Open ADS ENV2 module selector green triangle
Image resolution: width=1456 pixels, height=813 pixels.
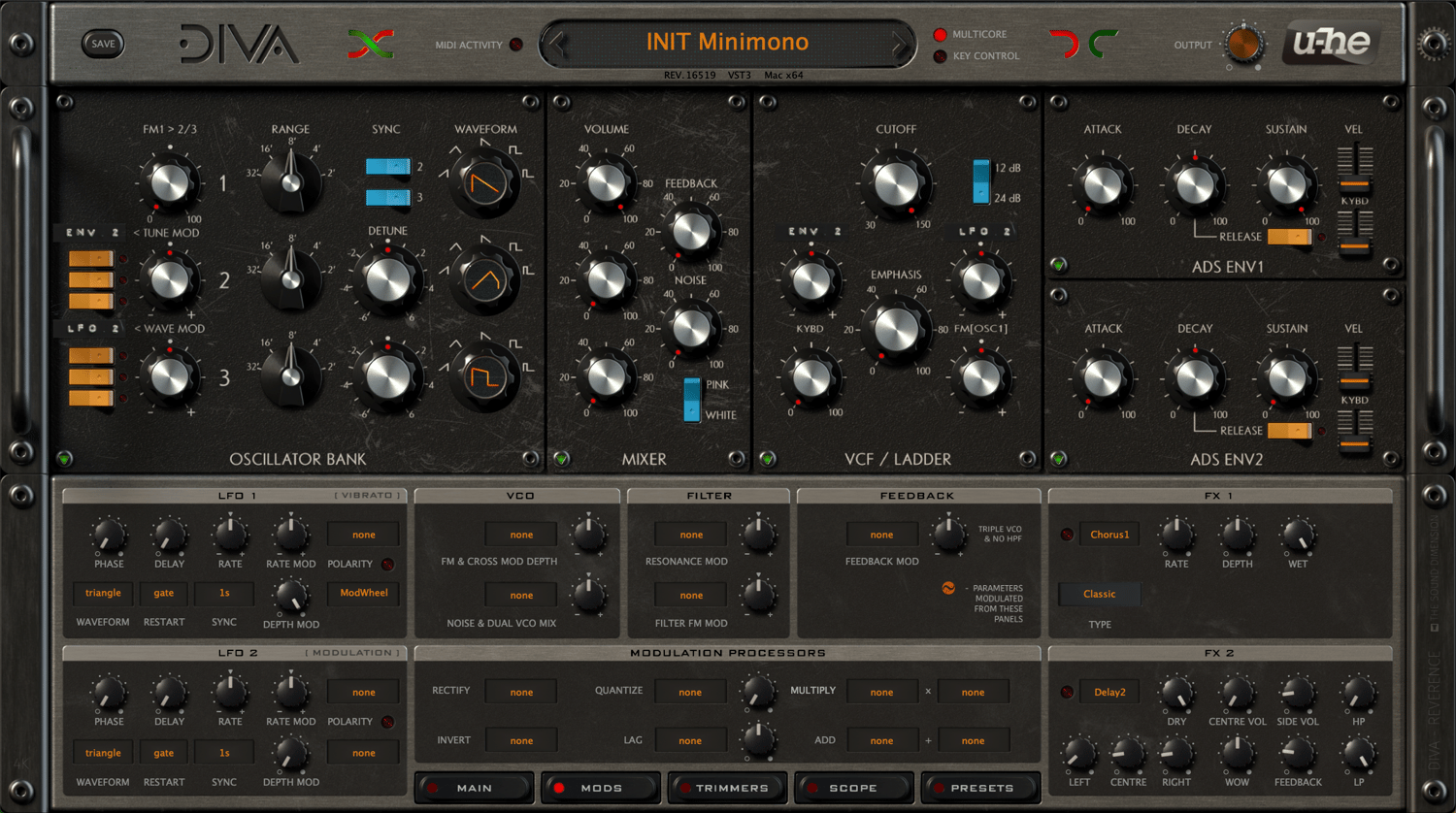click(x=1058, y=459)
